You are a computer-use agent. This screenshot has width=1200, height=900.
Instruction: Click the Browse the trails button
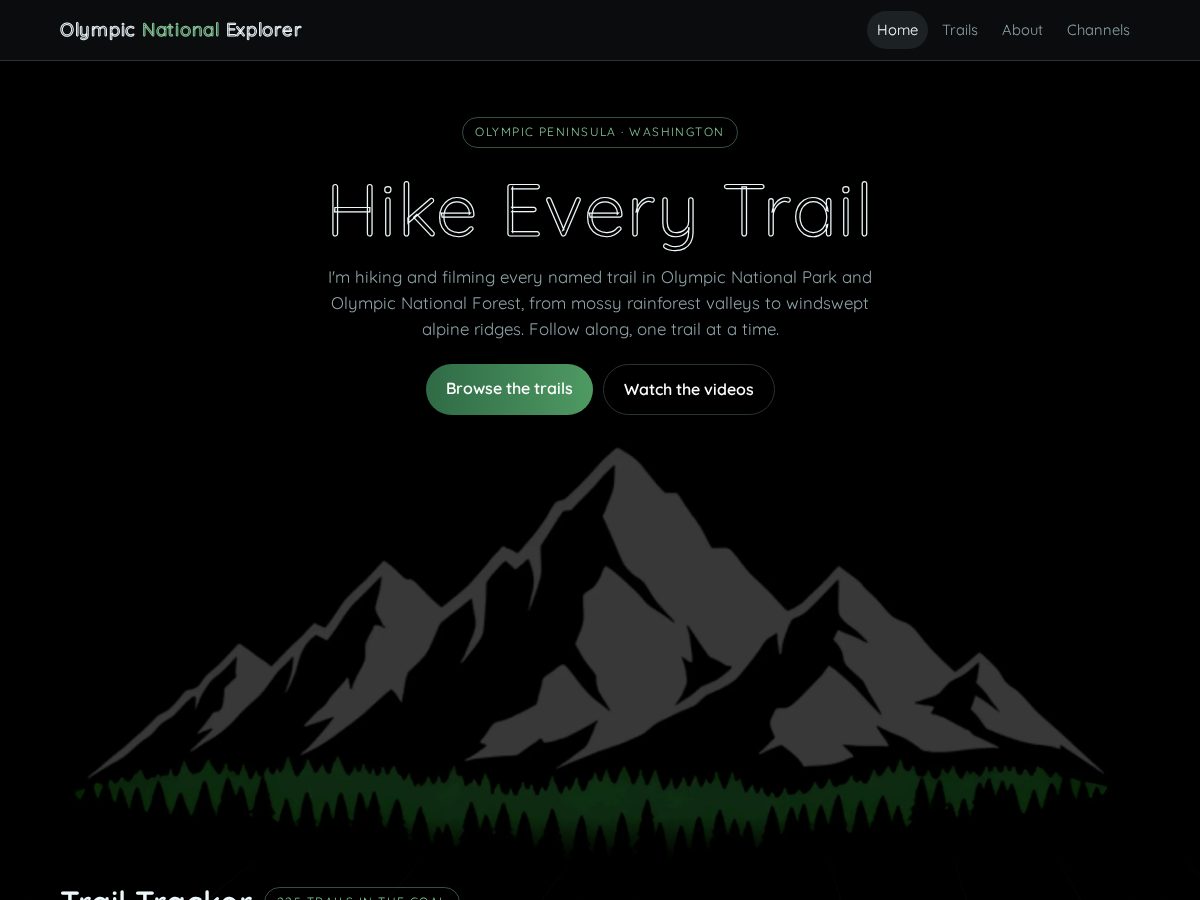click(x=509, y=389)
